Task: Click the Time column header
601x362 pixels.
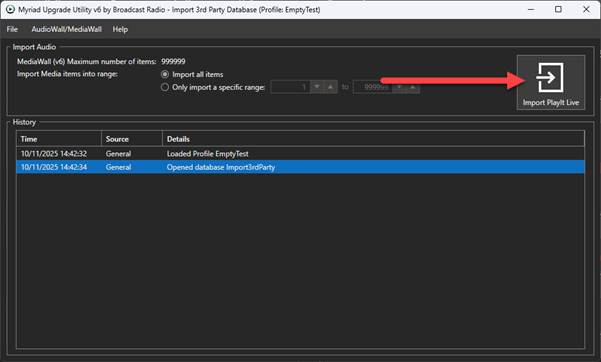Action: click(x=59, y=139)
